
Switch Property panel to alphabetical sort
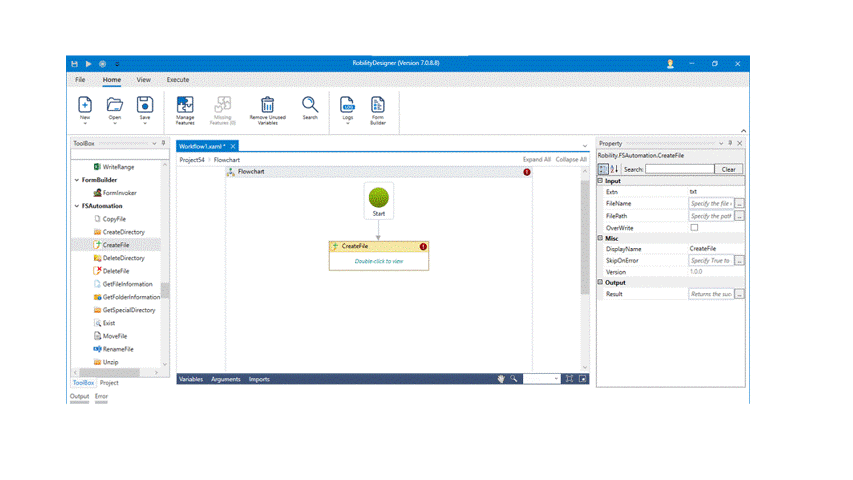[x=614, y=169]
